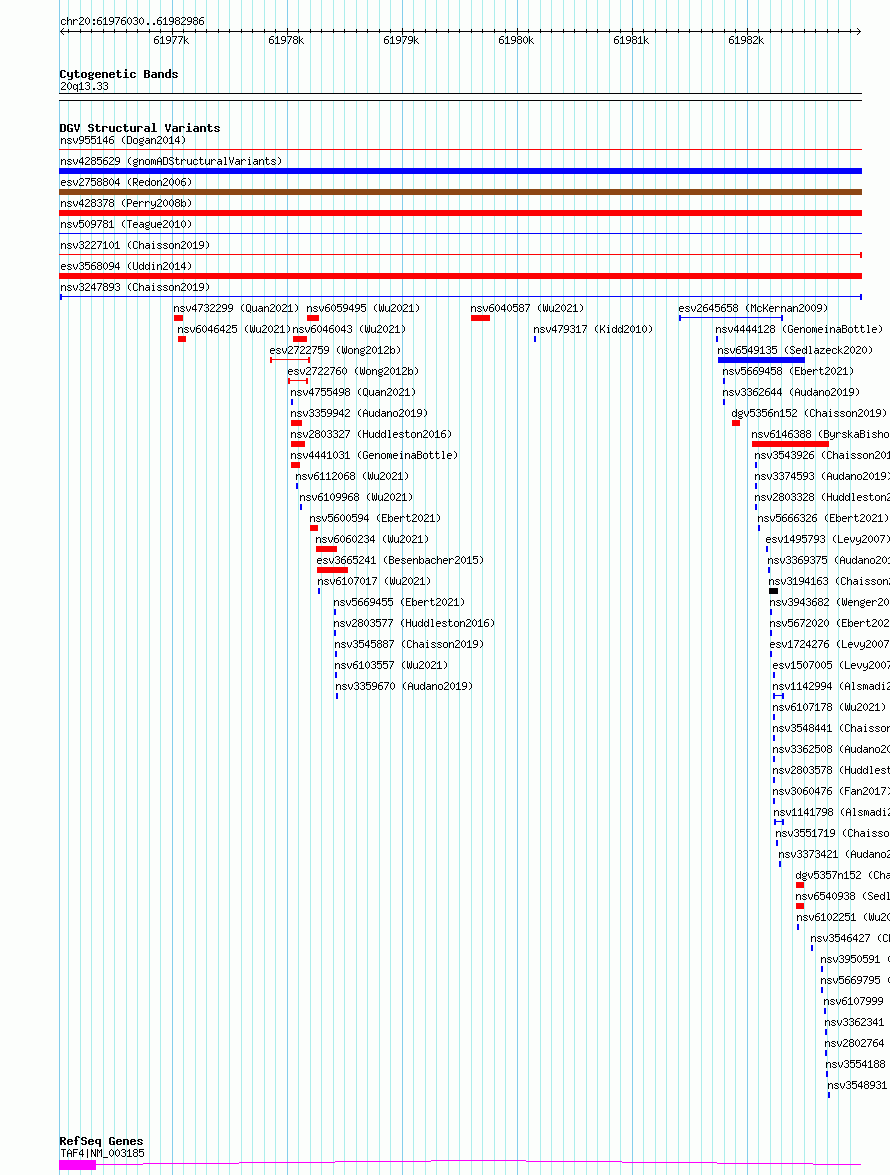This screenshot has width=890, height=1175.
Task: Click nsv3545887 (Chaisson2019) label
Action: click(x=409, y=644)
